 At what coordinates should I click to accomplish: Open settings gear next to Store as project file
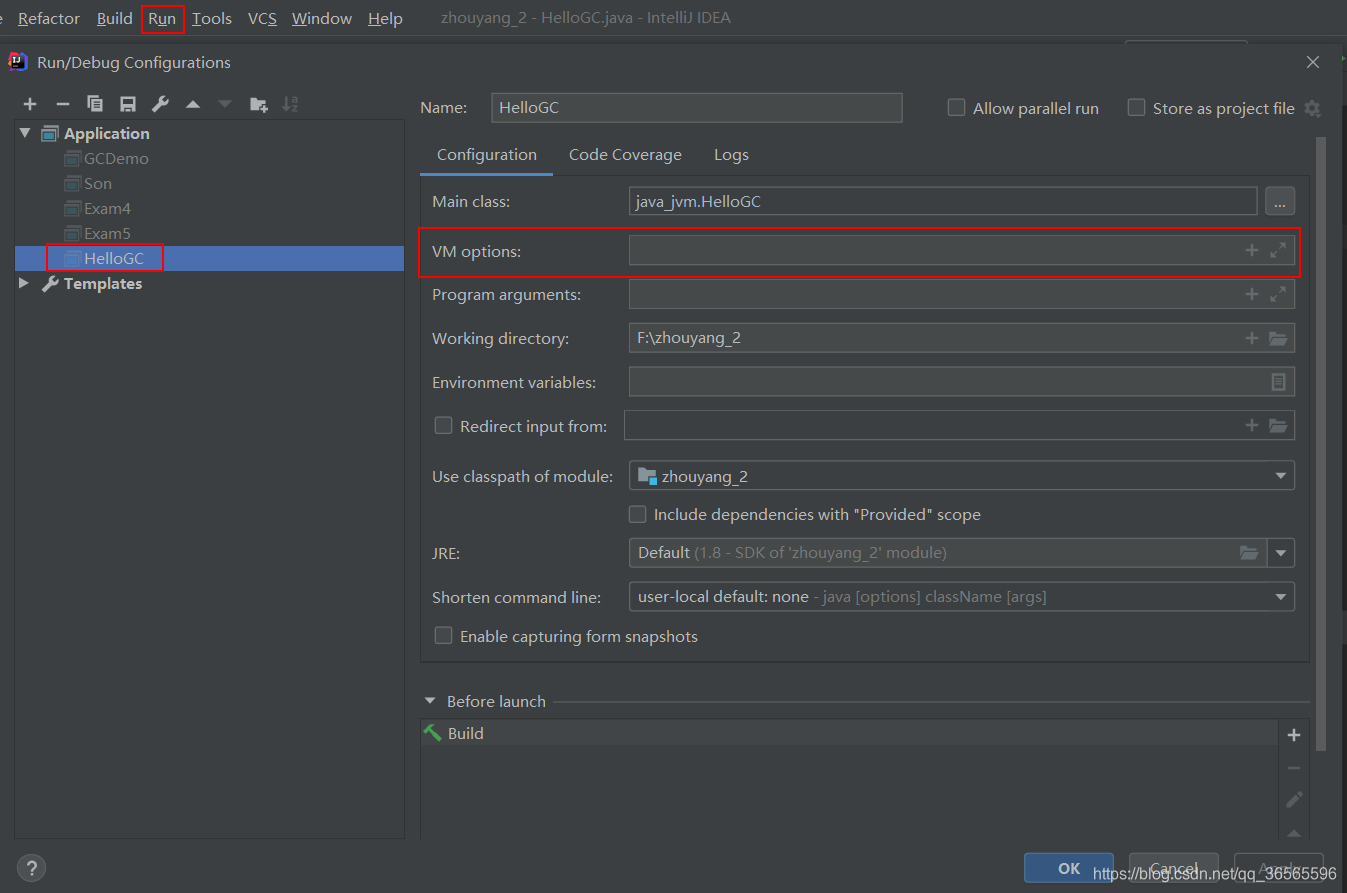tap(1312, 108)
